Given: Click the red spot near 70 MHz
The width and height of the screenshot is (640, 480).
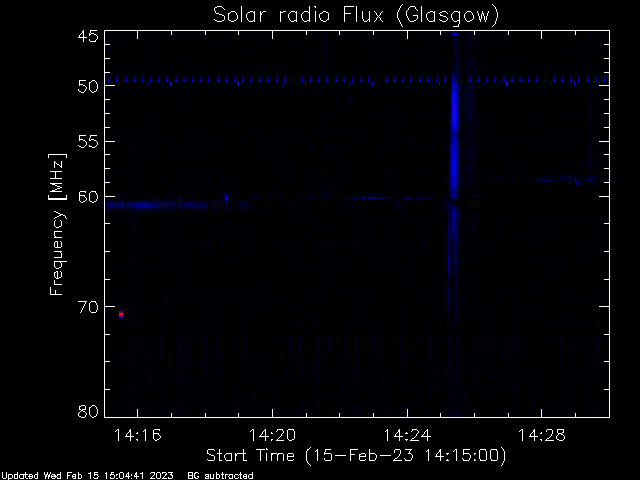Looking at the screenshot, I should [121, 314].
